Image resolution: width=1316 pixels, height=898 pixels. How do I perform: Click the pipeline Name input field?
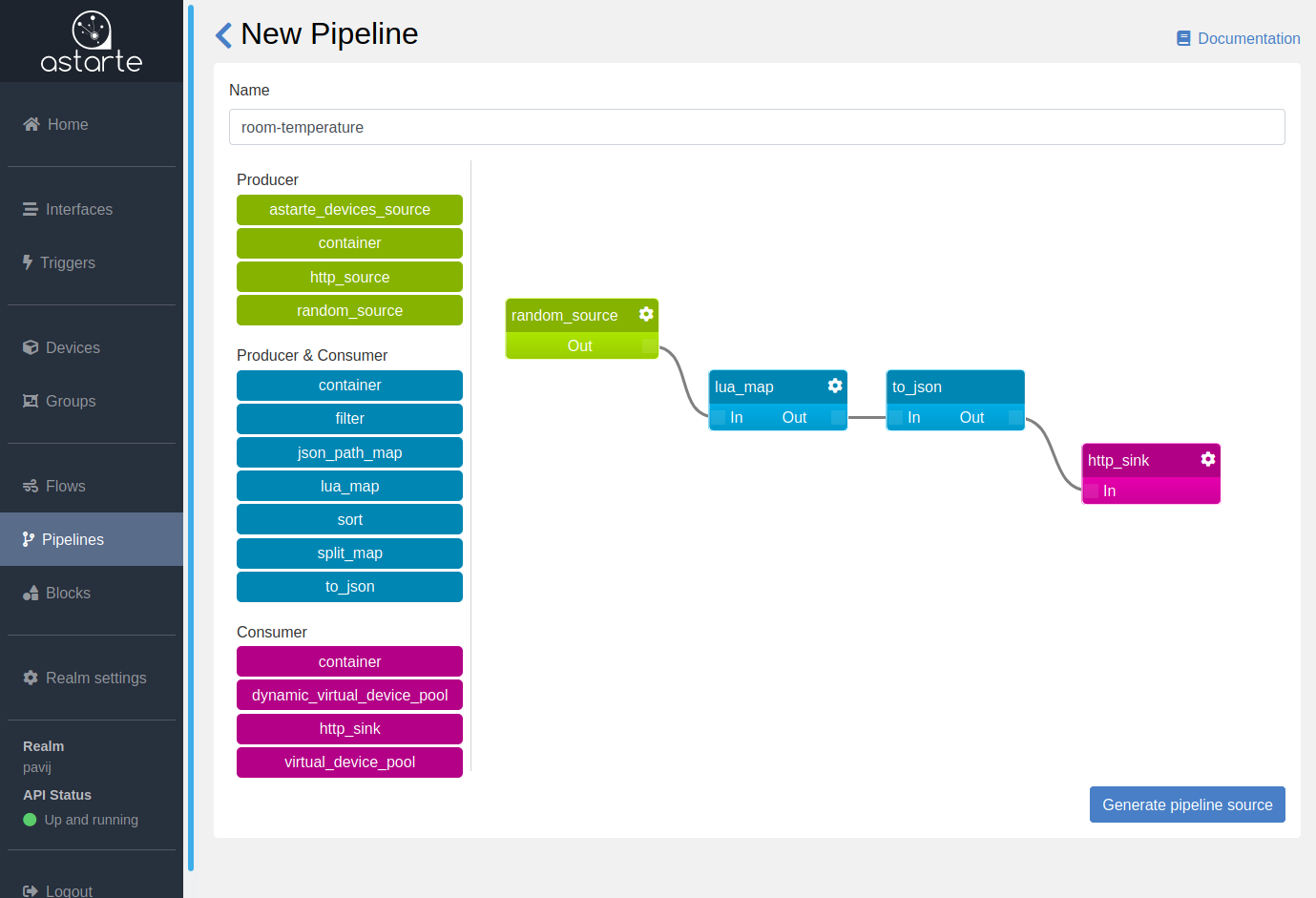pyautogui.click(x=757, y=127)
